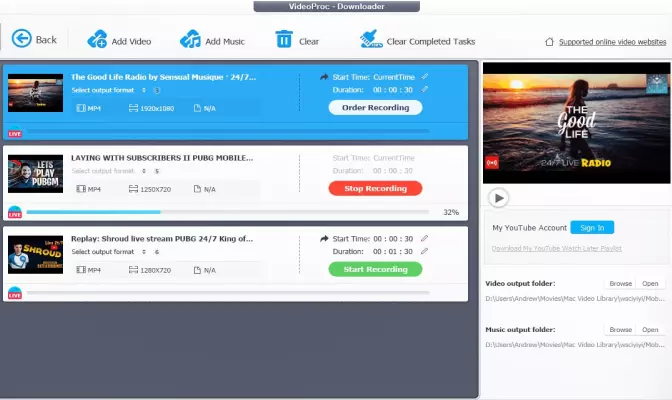Click Stop Recording button

click(x=375, y=189)
